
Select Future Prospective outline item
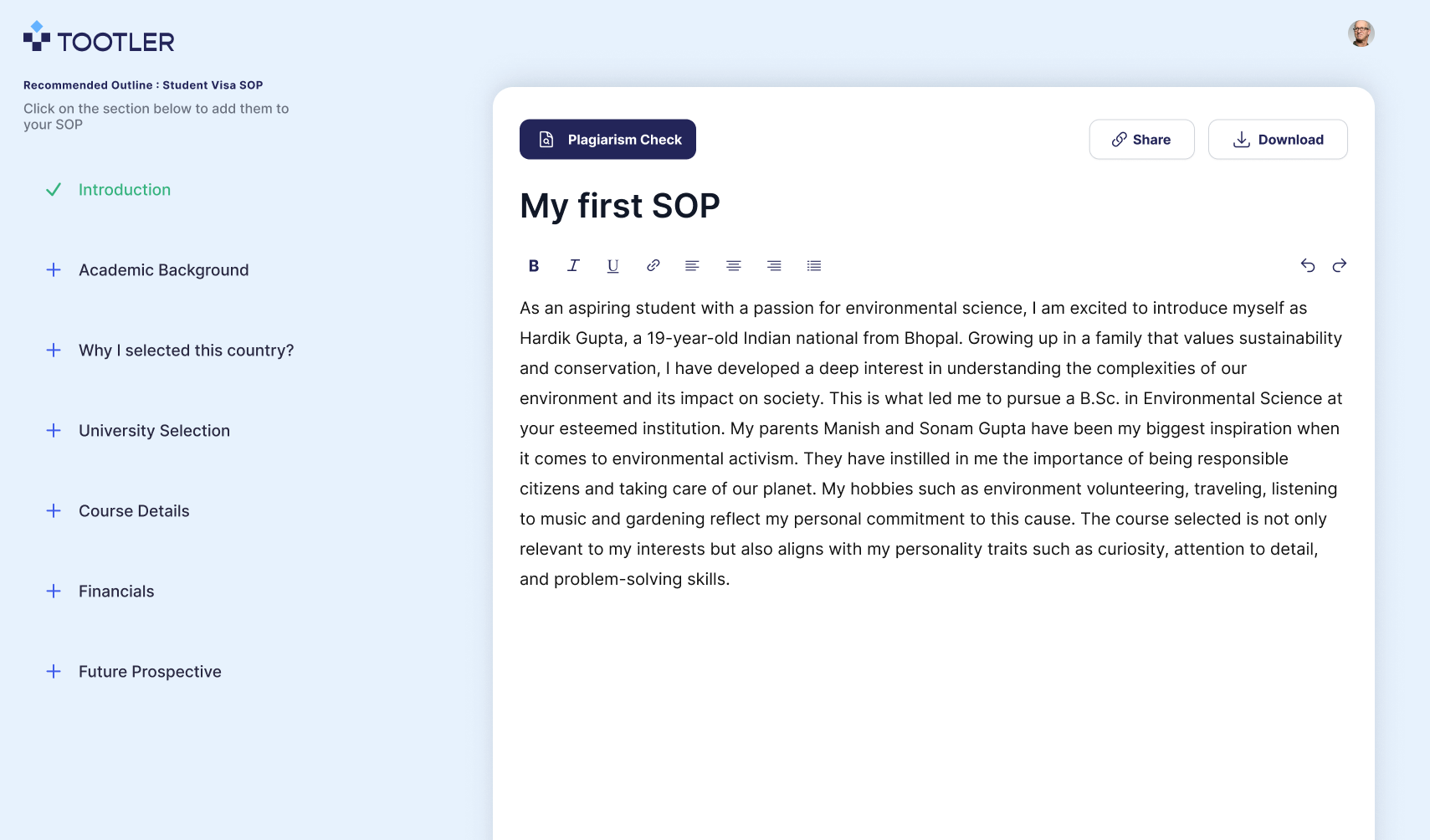pyautogui.click(x=150, y=672)
